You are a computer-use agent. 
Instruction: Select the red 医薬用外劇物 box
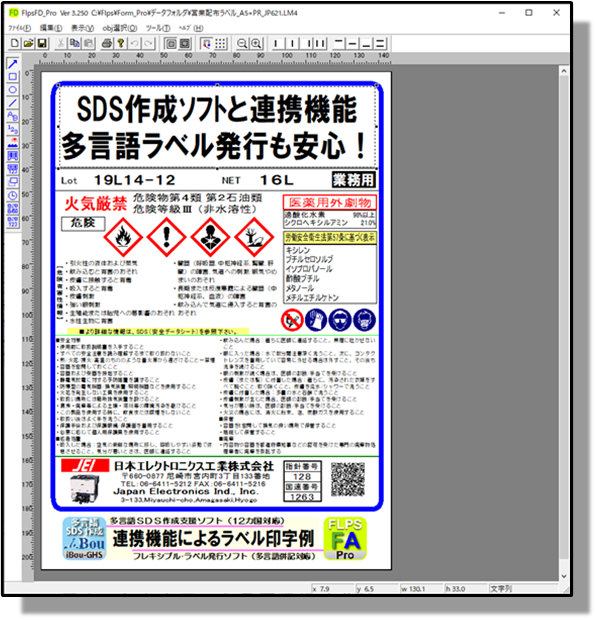click(330, 203)
